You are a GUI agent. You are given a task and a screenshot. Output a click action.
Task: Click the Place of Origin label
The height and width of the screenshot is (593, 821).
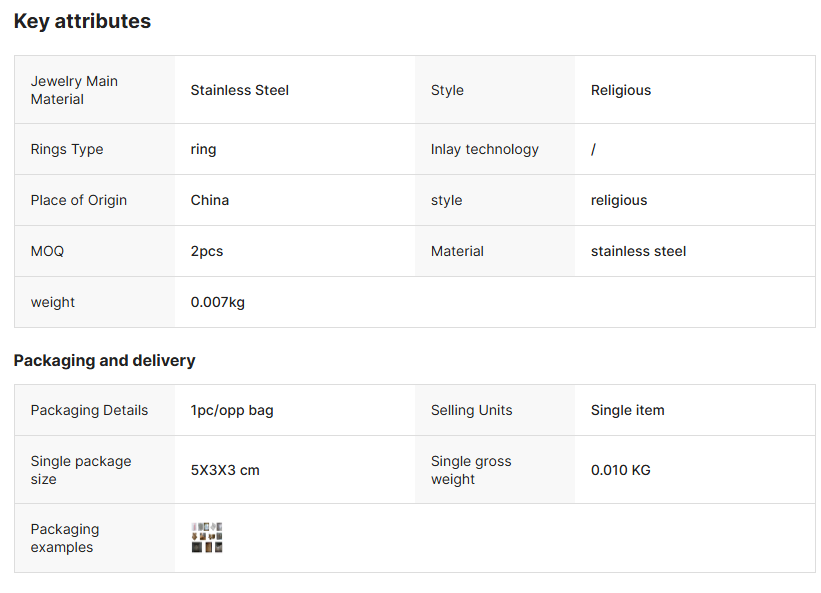[79, 200]
